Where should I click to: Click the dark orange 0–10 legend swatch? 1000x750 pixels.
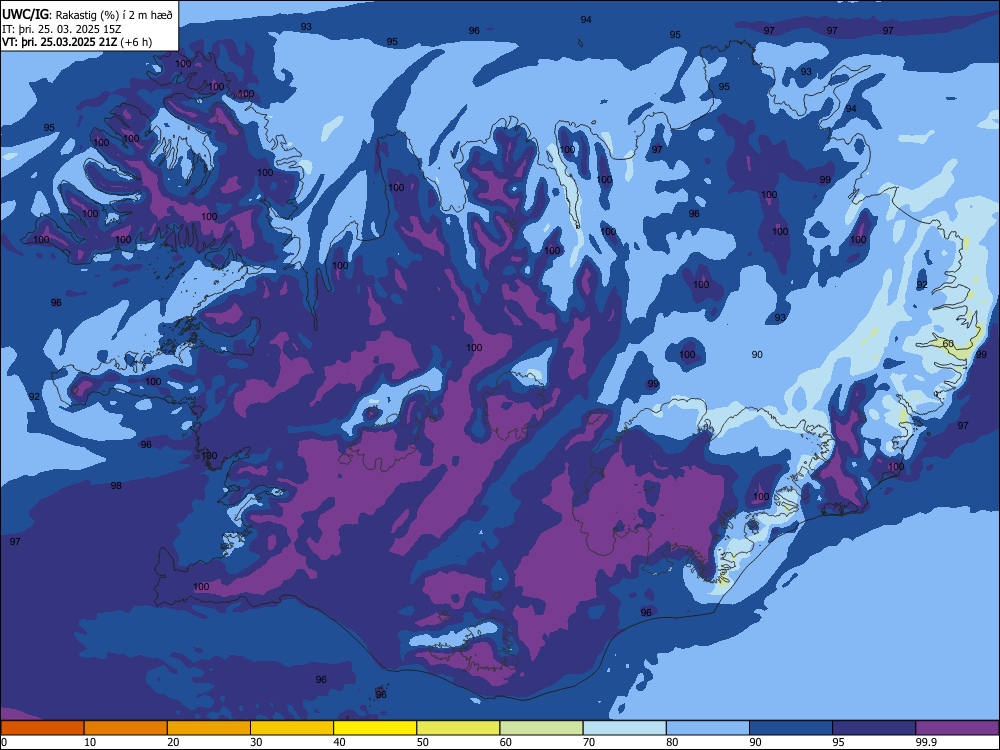(x=42, y=728)
